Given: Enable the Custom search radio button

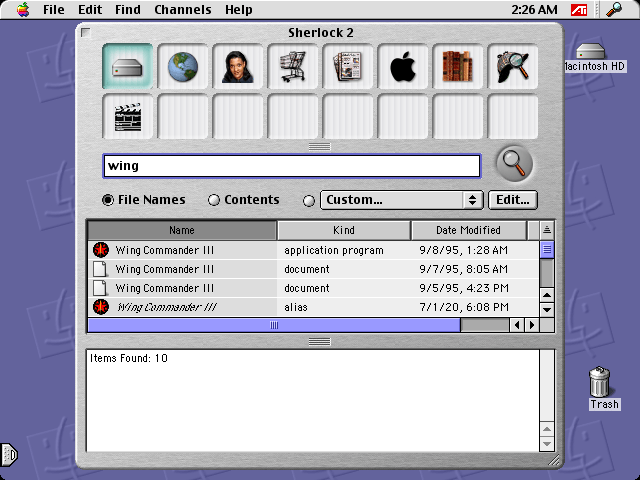Looking at the screenshot, I should pos(309,200).
